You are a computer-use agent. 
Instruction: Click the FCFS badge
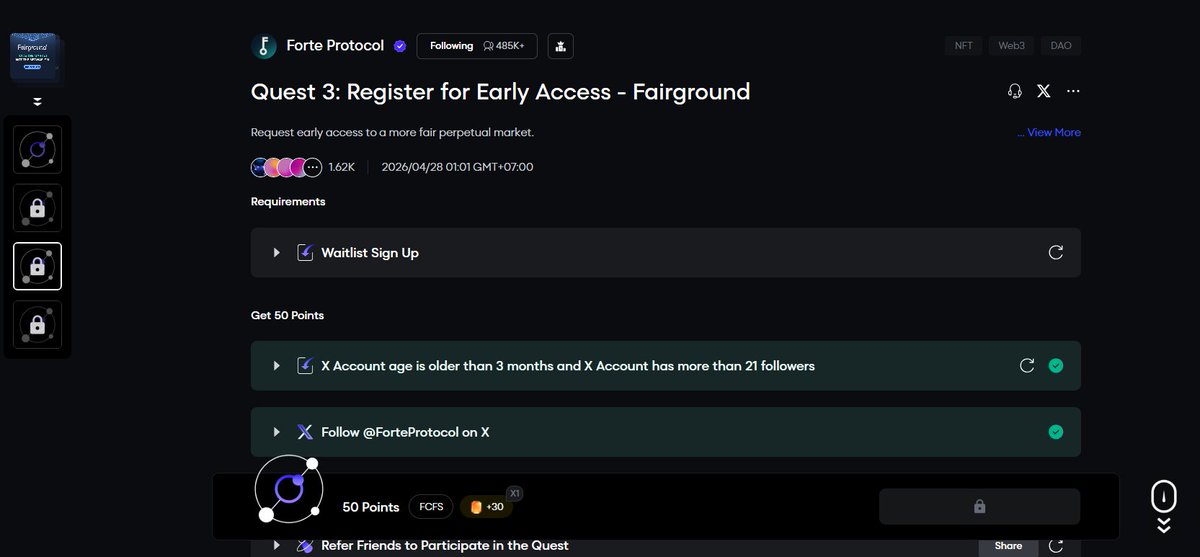click(x=431, y=507)
